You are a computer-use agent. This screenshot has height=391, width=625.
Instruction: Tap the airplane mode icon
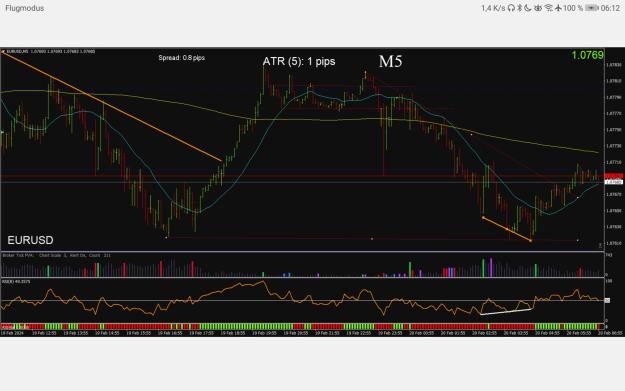click(x=558, y=8)
